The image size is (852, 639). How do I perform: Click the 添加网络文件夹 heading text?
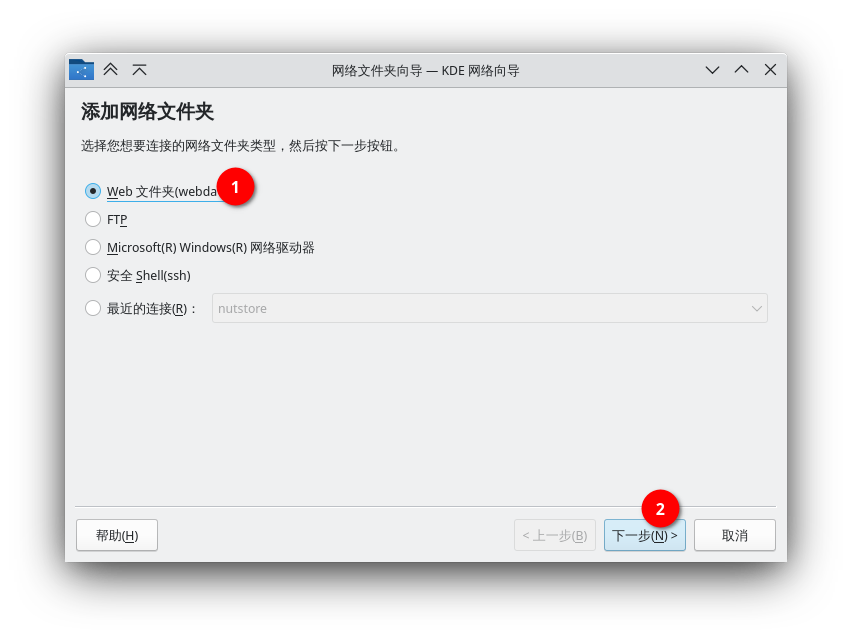[147, 112]
